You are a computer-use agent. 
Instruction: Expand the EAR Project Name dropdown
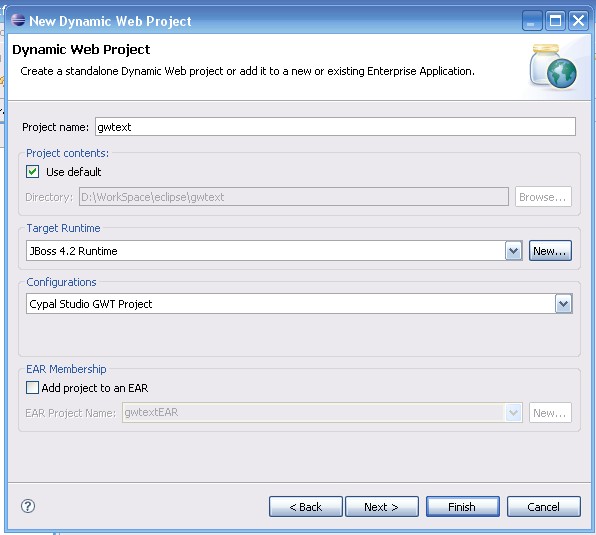514,413
